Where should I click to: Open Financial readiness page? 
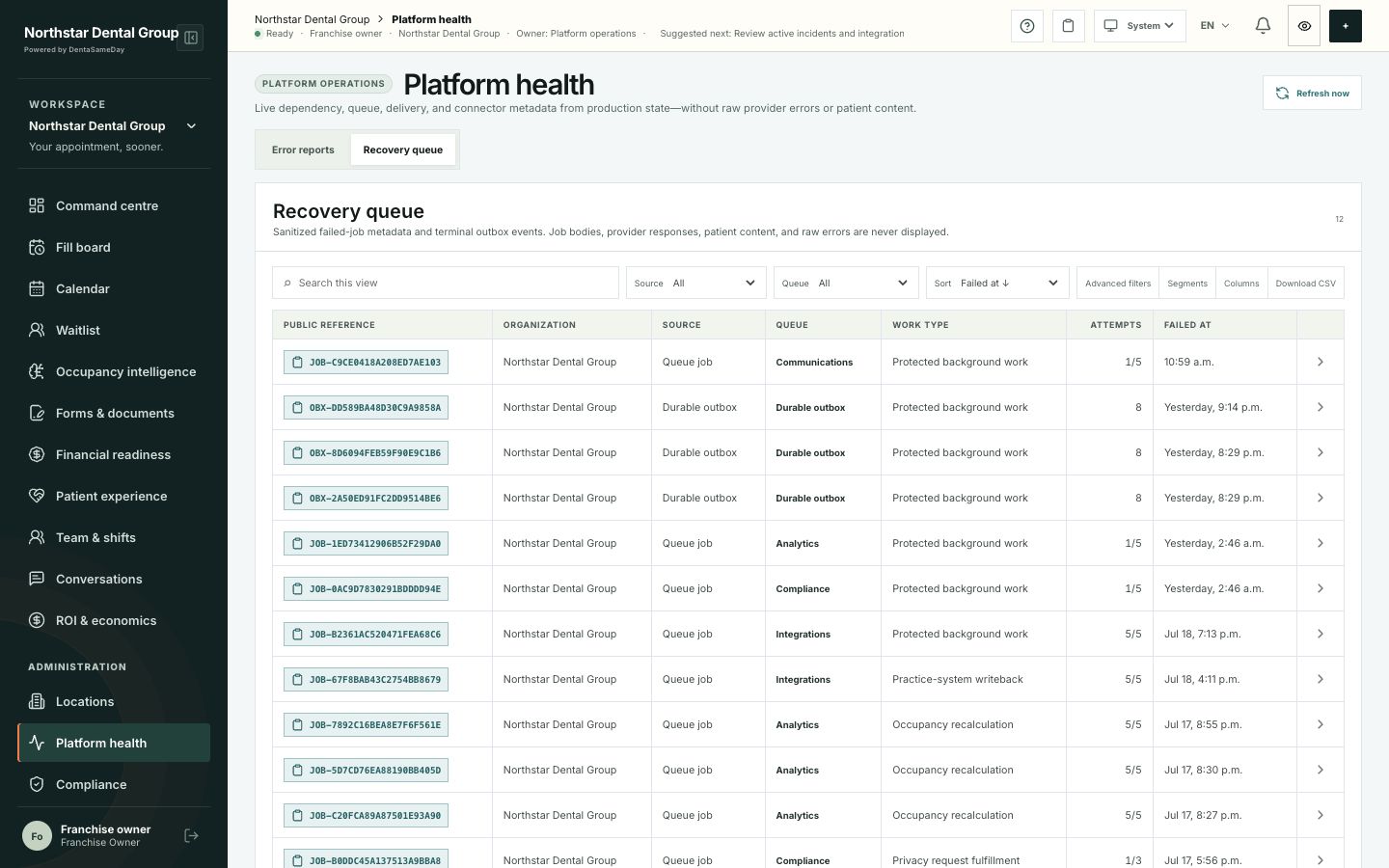coord(114,454)
